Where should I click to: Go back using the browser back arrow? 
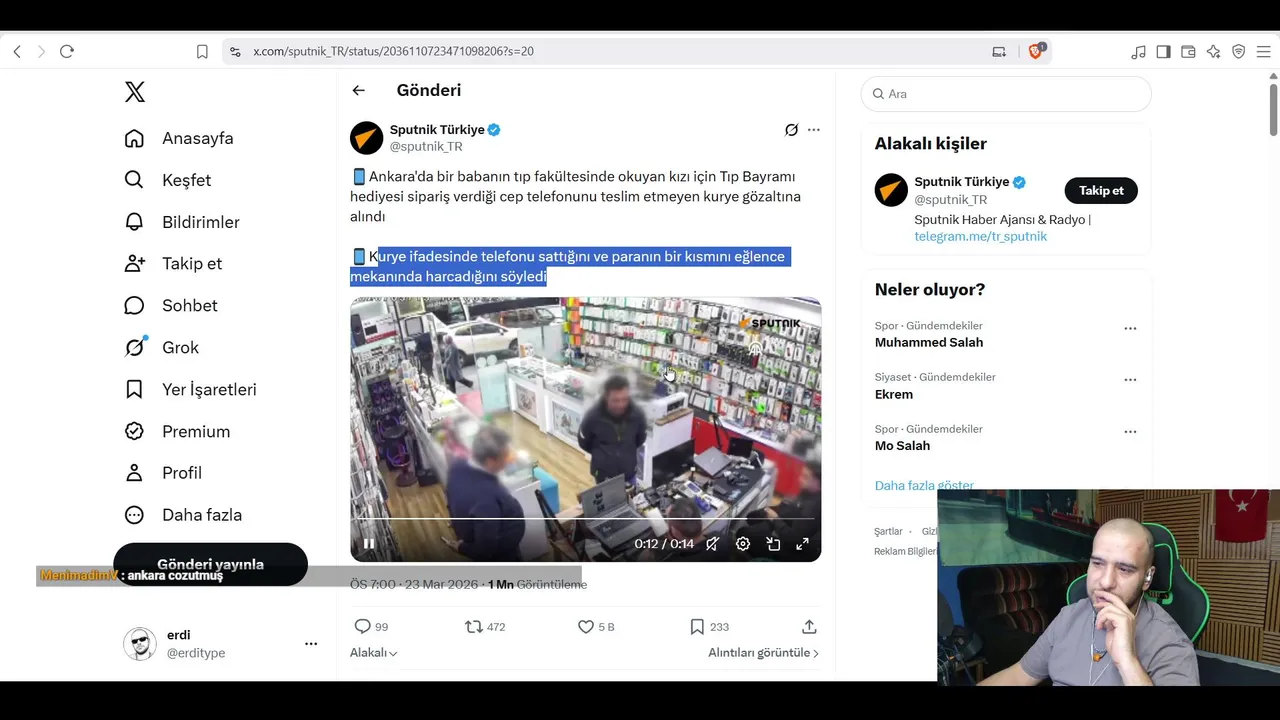17,51
